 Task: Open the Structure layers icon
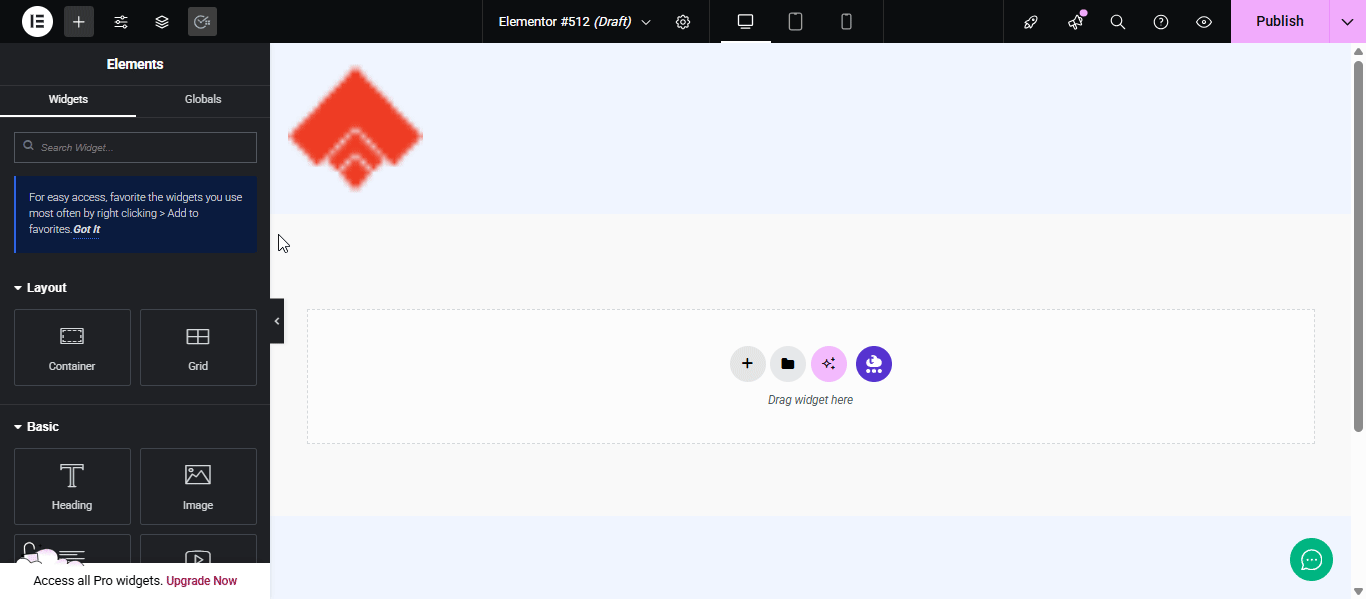click(162, 21)
